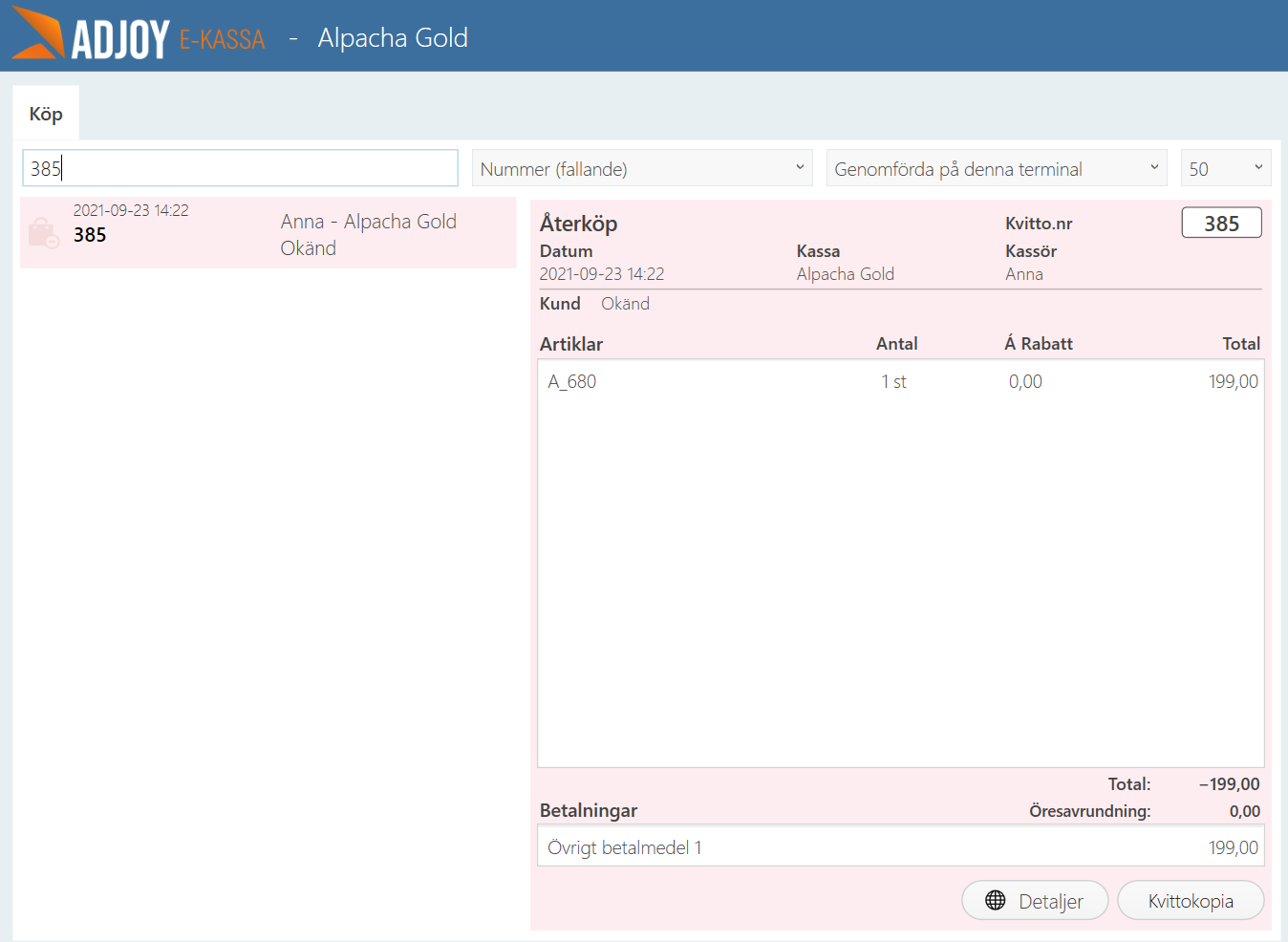Click the Kvitto.nr box showing 385
The height and width of the screenshot is (942, 1288).
pos(1221,223)
